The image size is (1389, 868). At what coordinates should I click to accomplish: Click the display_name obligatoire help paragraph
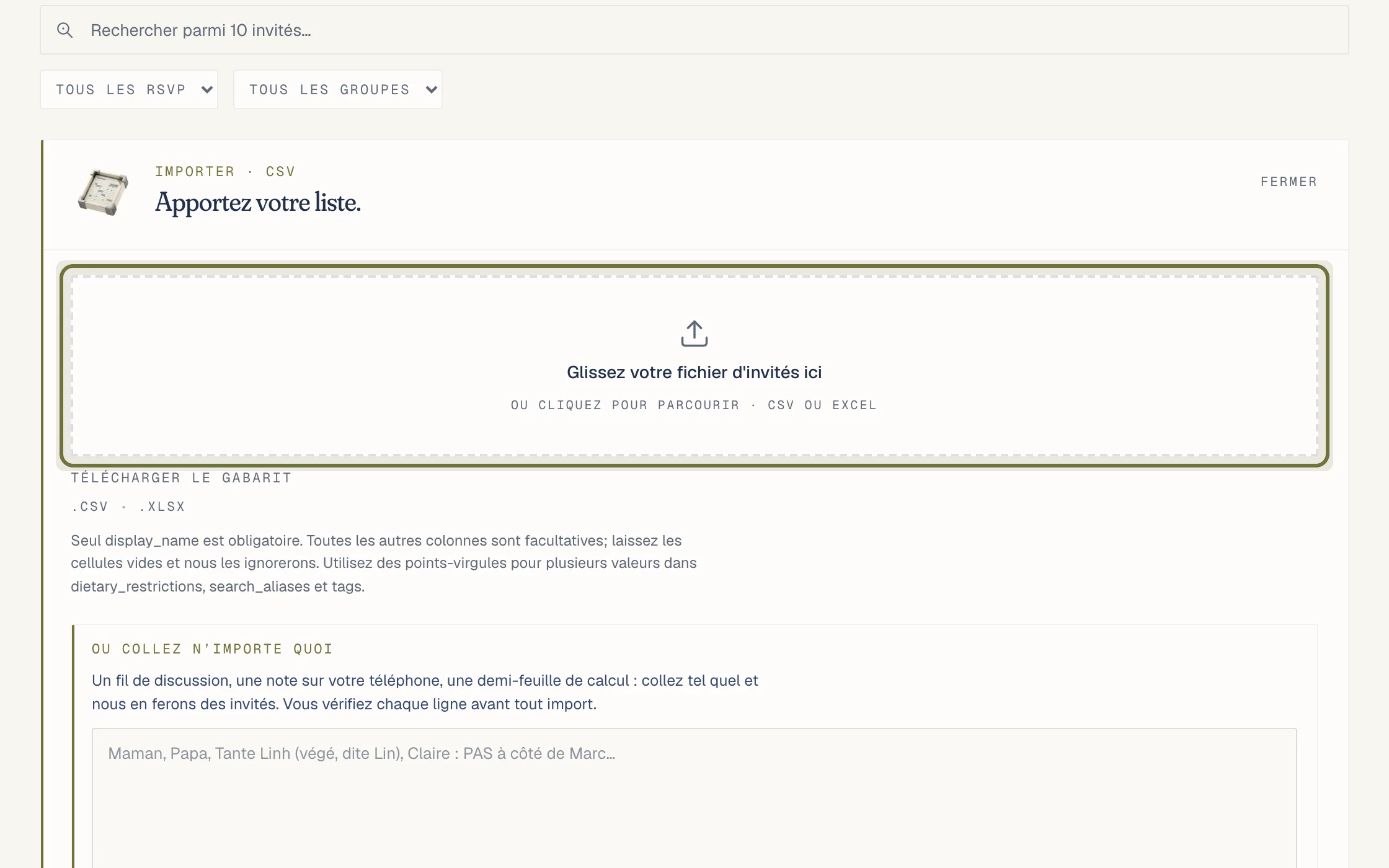click(384, 563)
